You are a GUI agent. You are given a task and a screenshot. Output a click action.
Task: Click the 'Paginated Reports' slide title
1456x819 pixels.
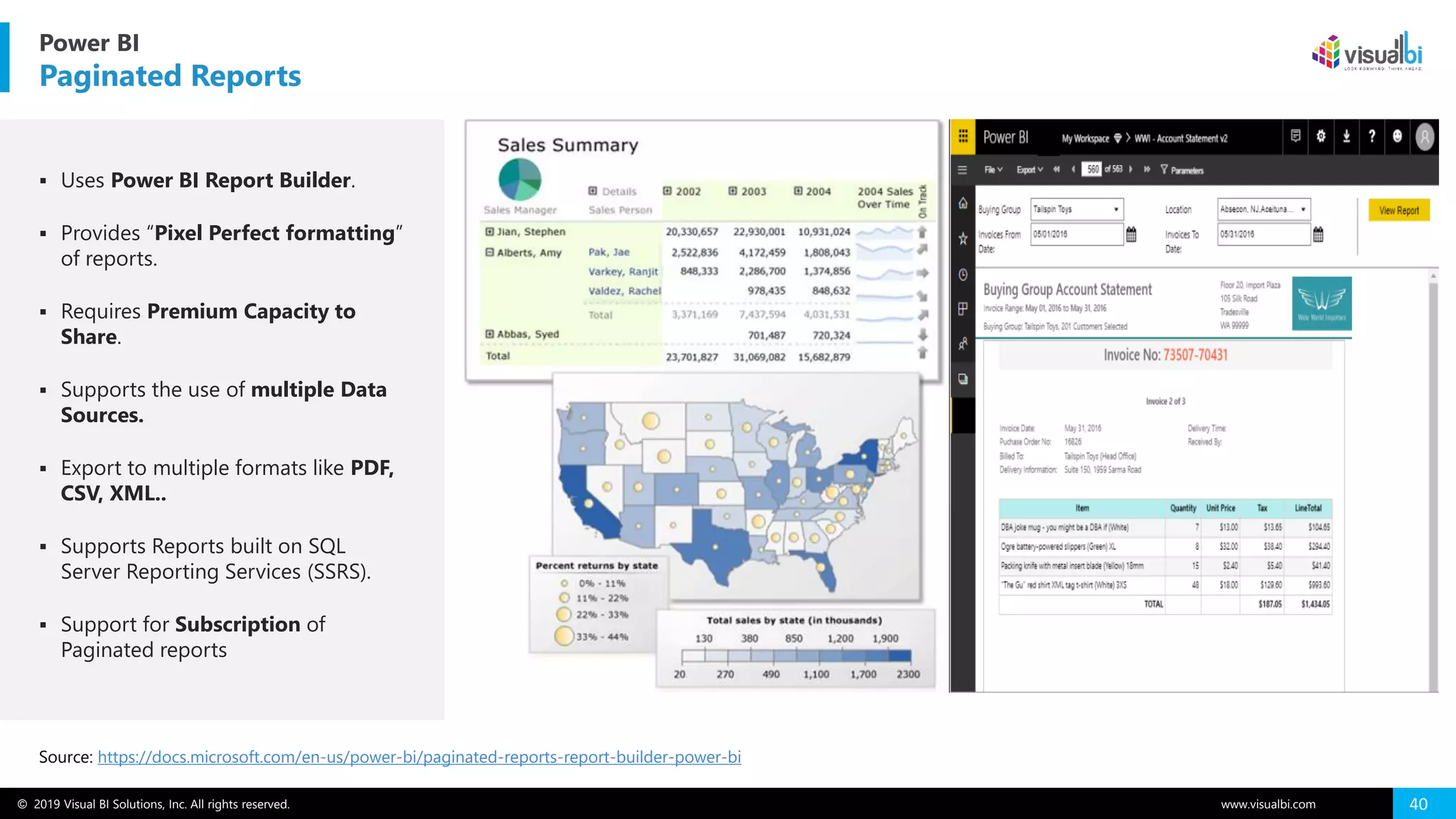point(170,76)
